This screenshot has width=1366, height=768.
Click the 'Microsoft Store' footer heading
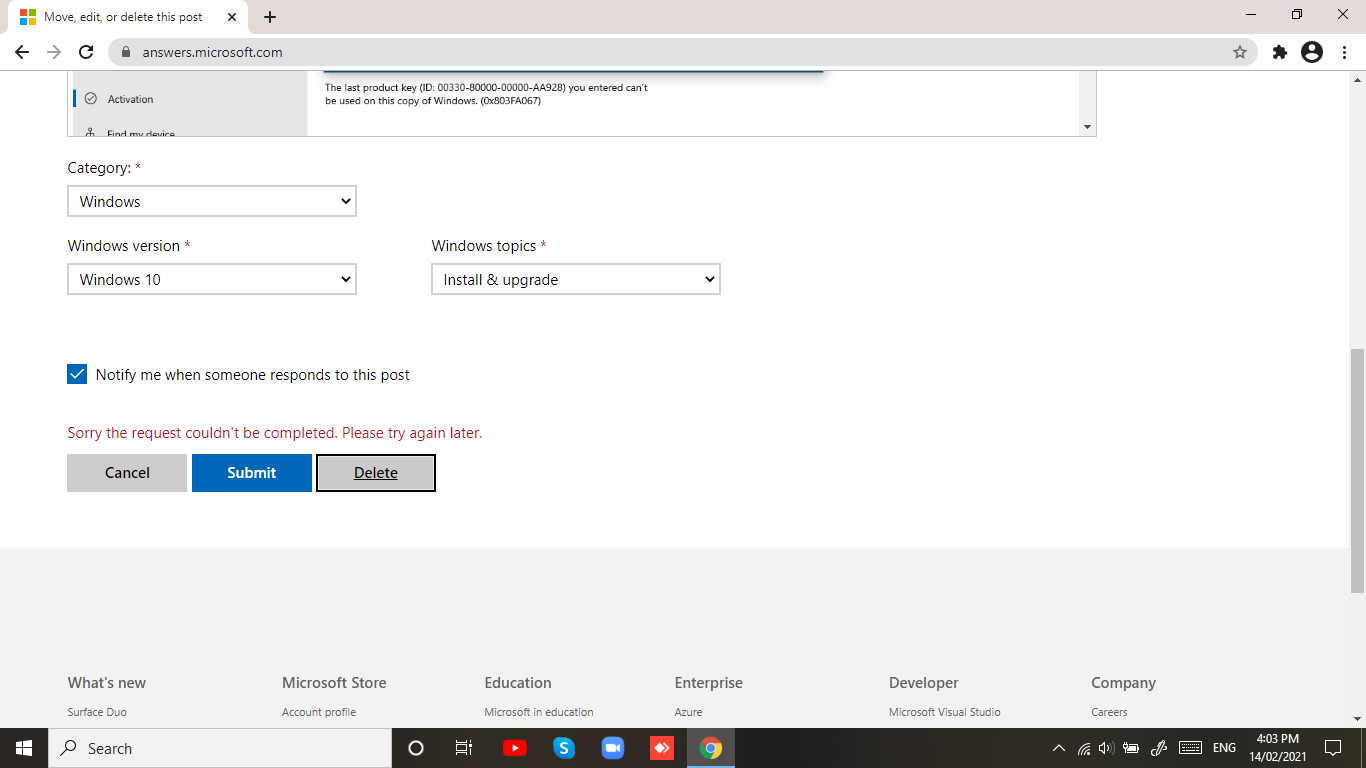[334, 683]
